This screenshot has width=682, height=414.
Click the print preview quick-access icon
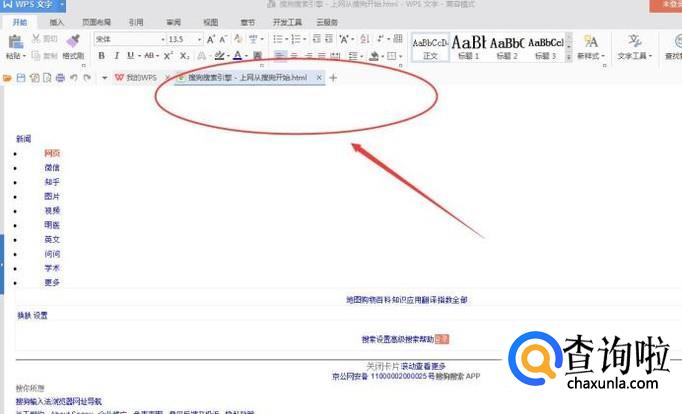pos(47,78)
